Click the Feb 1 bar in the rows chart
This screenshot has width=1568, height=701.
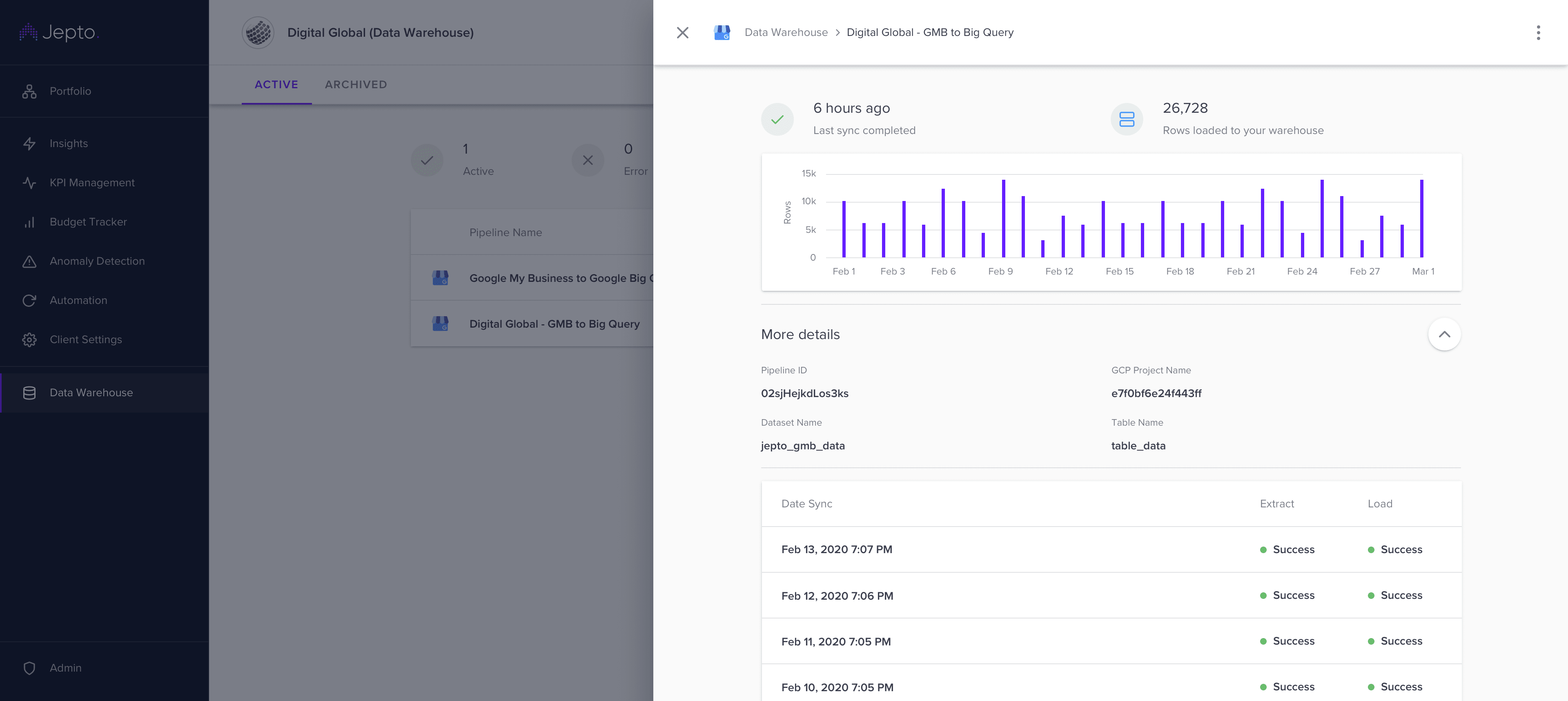(844, 229)
